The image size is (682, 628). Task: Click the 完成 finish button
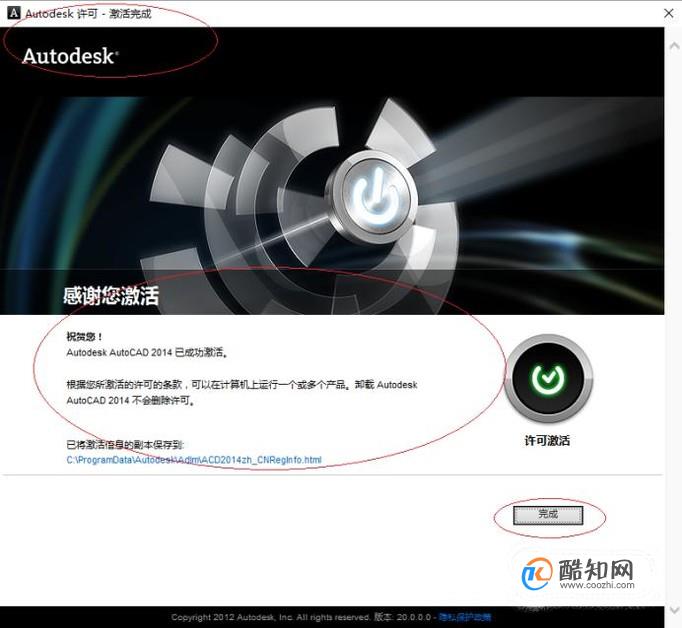pos(548,515)
